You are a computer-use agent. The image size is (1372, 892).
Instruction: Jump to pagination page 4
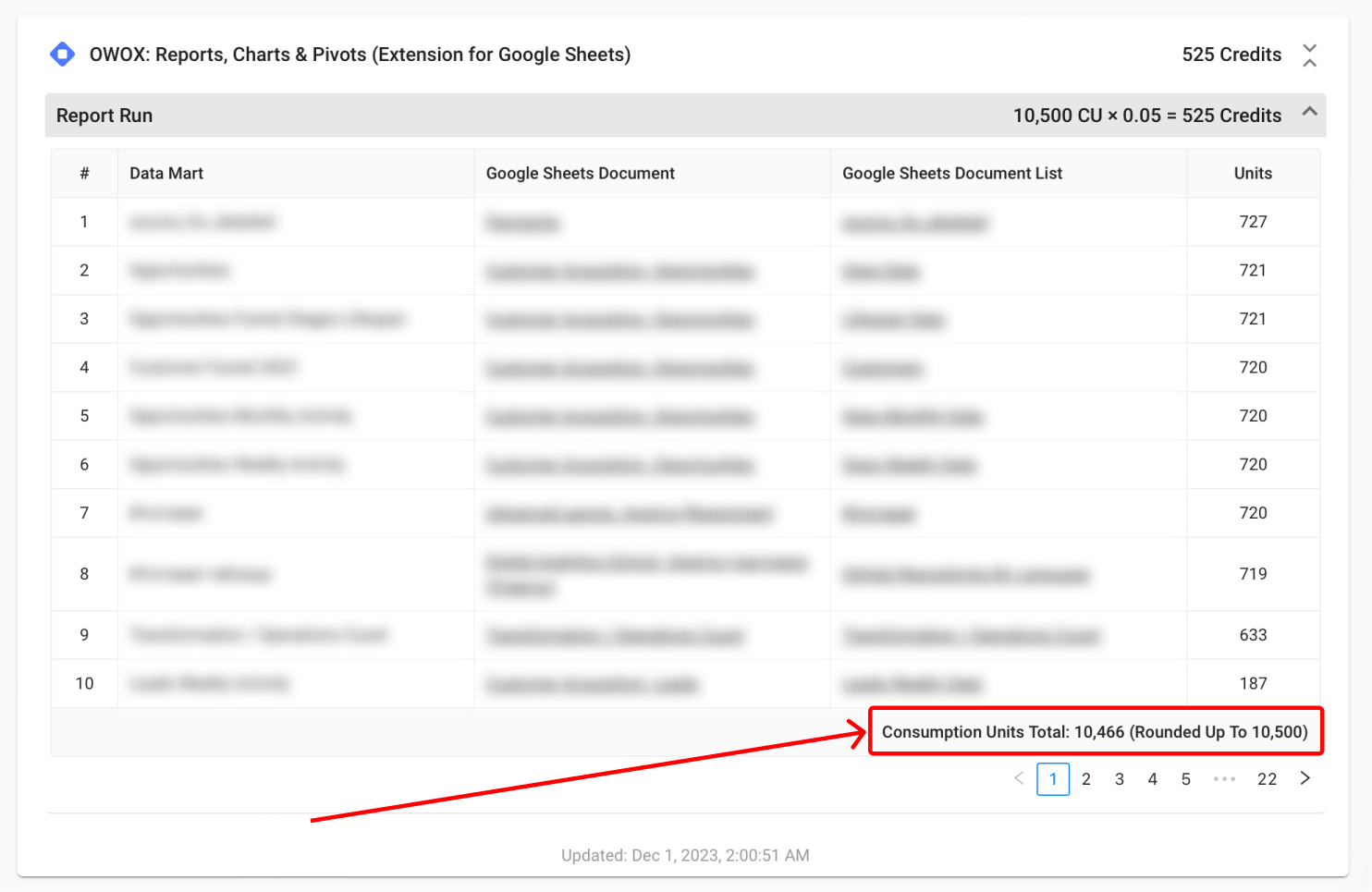tap(1153, 779)
